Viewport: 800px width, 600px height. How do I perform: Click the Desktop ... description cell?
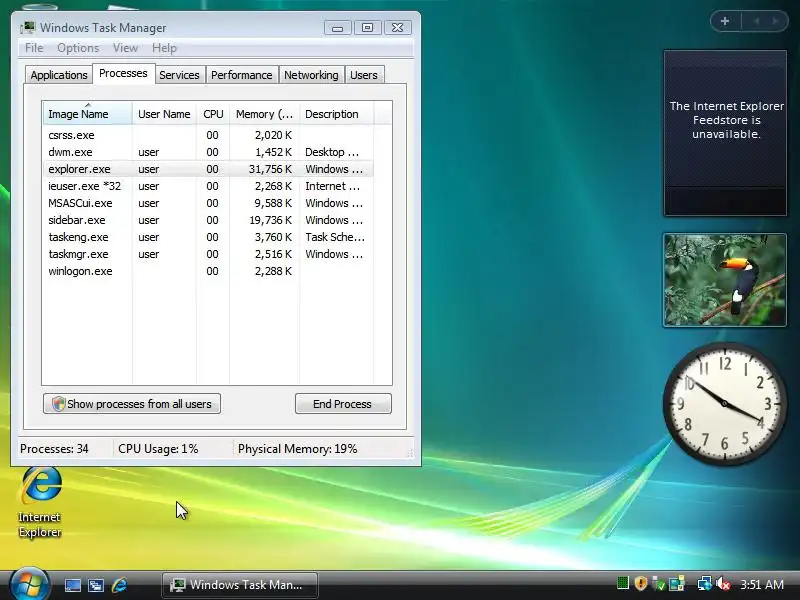click(332, 152)
